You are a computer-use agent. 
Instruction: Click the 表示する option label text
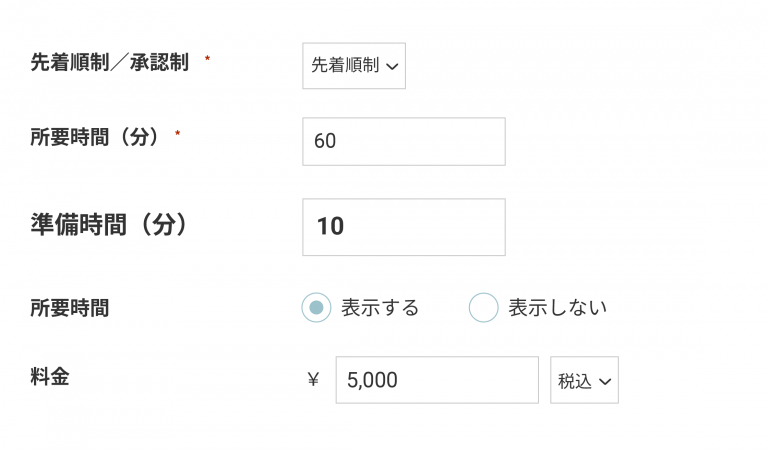pos(380,308)
